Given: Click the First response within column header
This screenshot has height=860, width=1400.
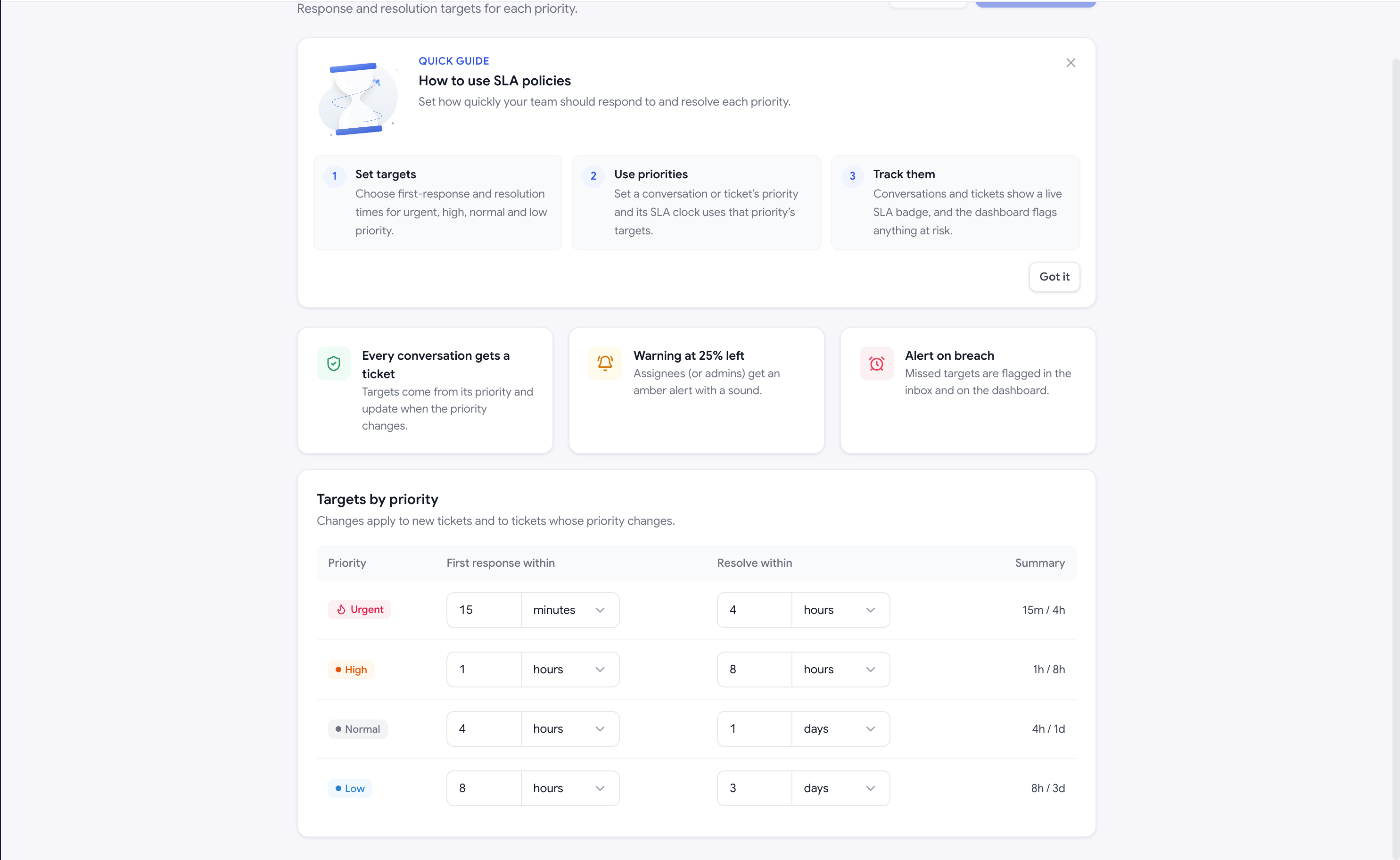Looking at the screenshot, I should coord(501,562).
